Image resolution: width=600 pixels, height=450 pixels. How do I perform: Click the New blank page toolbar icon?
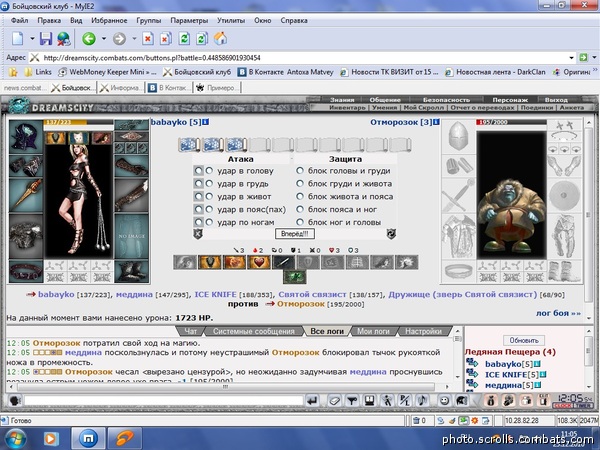[18, 38]
